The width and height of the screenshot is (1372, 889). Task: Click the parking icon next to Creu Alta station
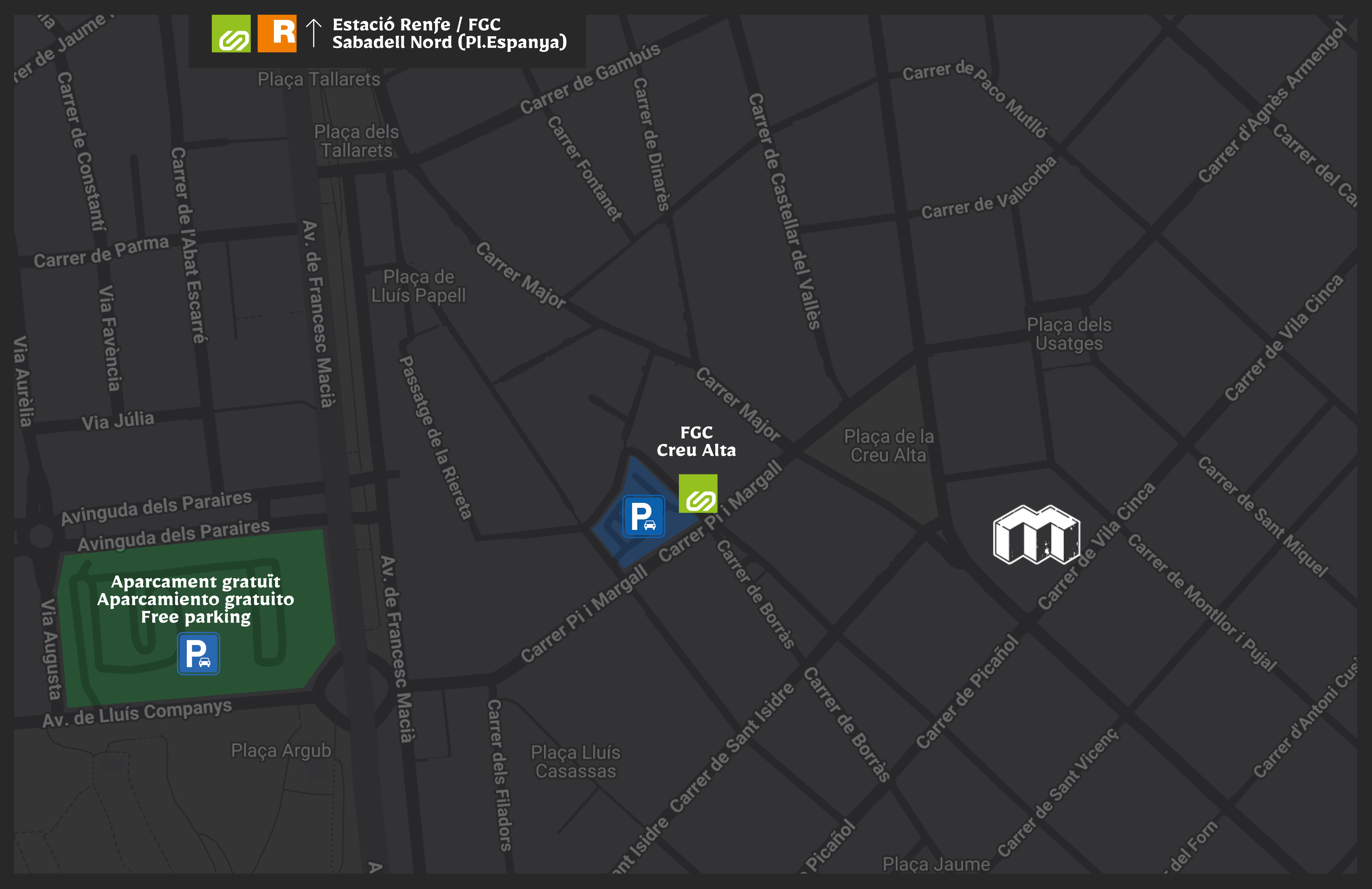(644, 516)
